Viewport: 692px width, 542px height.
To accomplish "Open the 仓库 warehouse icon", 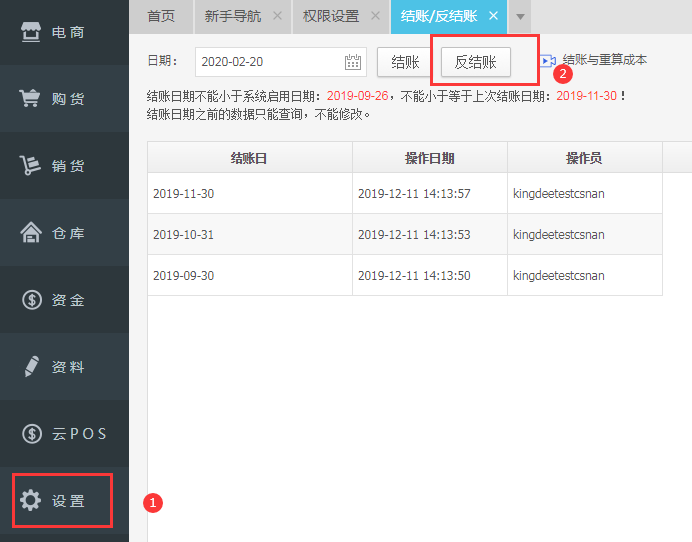I will tap(31, 233).
